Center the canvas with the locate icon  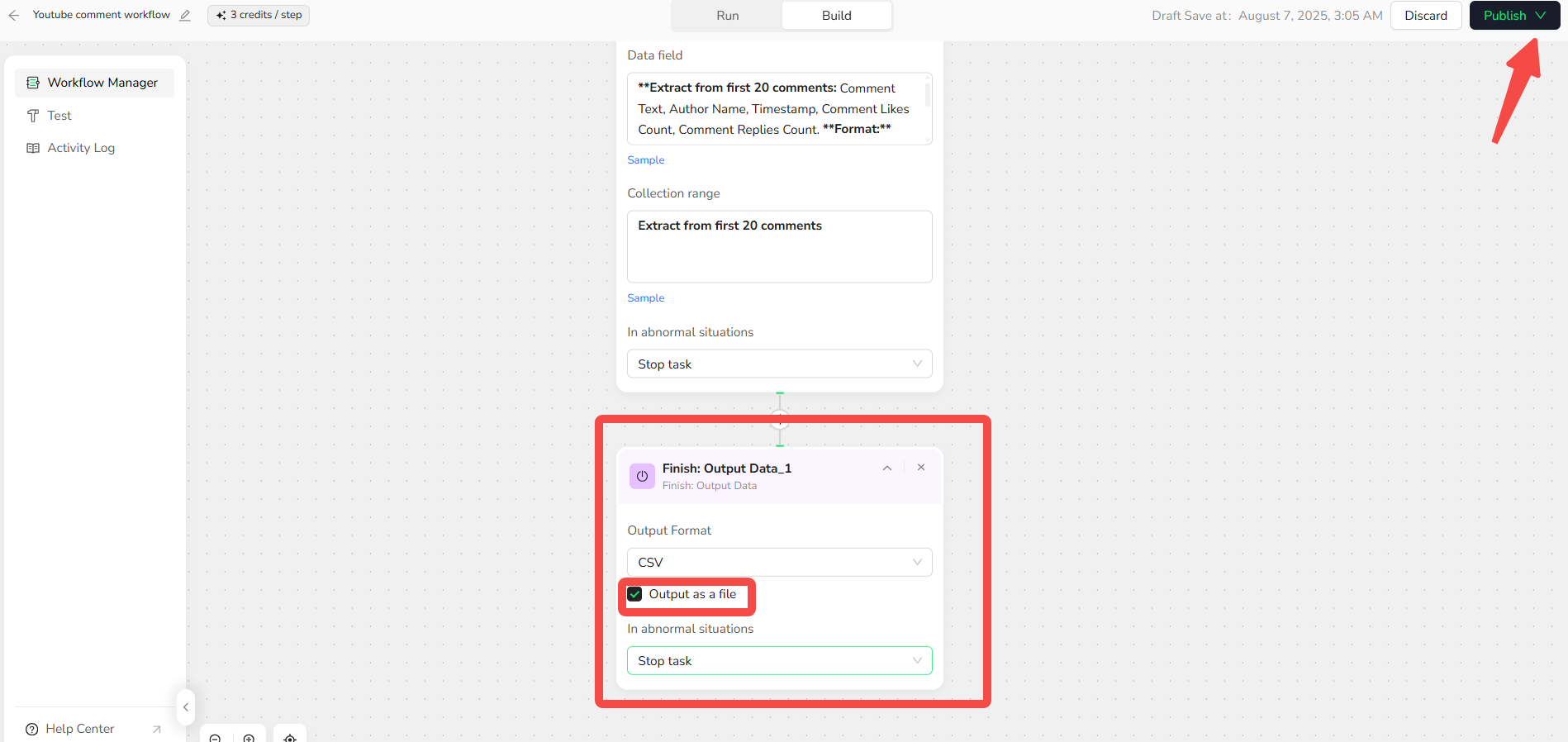tap(290, 737)
